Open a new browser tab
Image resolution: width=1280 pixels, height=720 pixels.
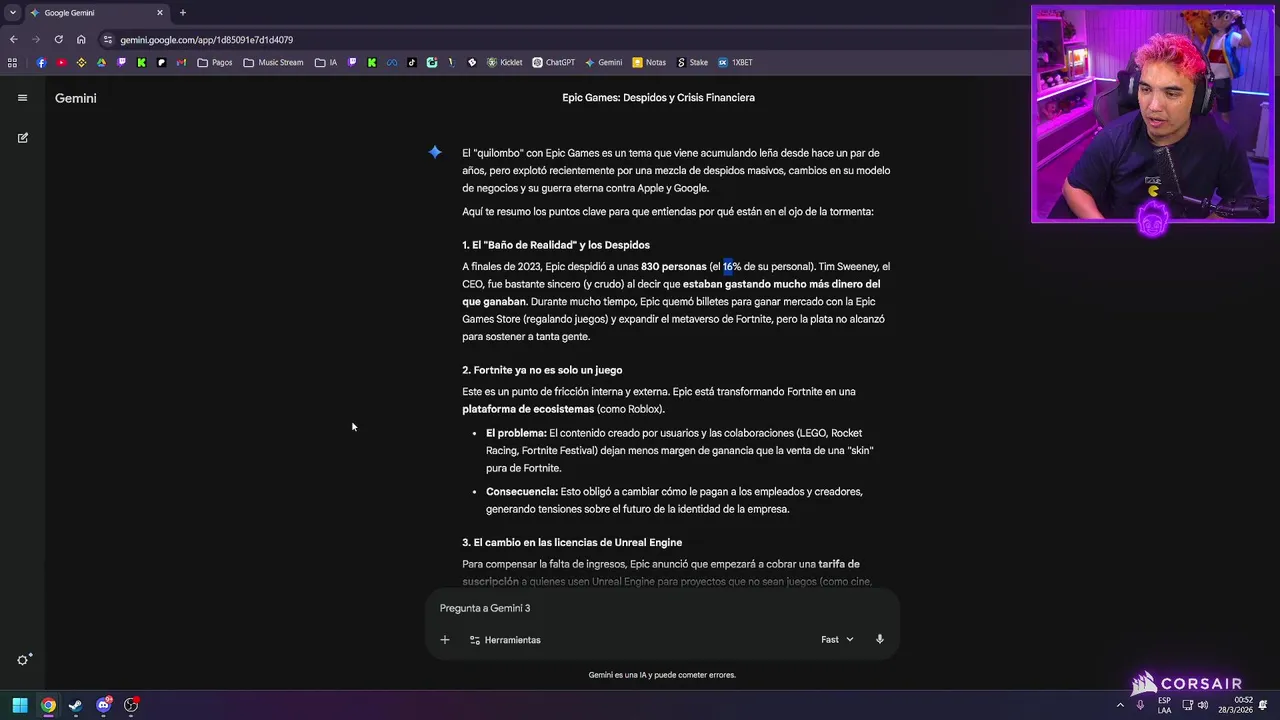pyautogui.click(x=182, y=13)
